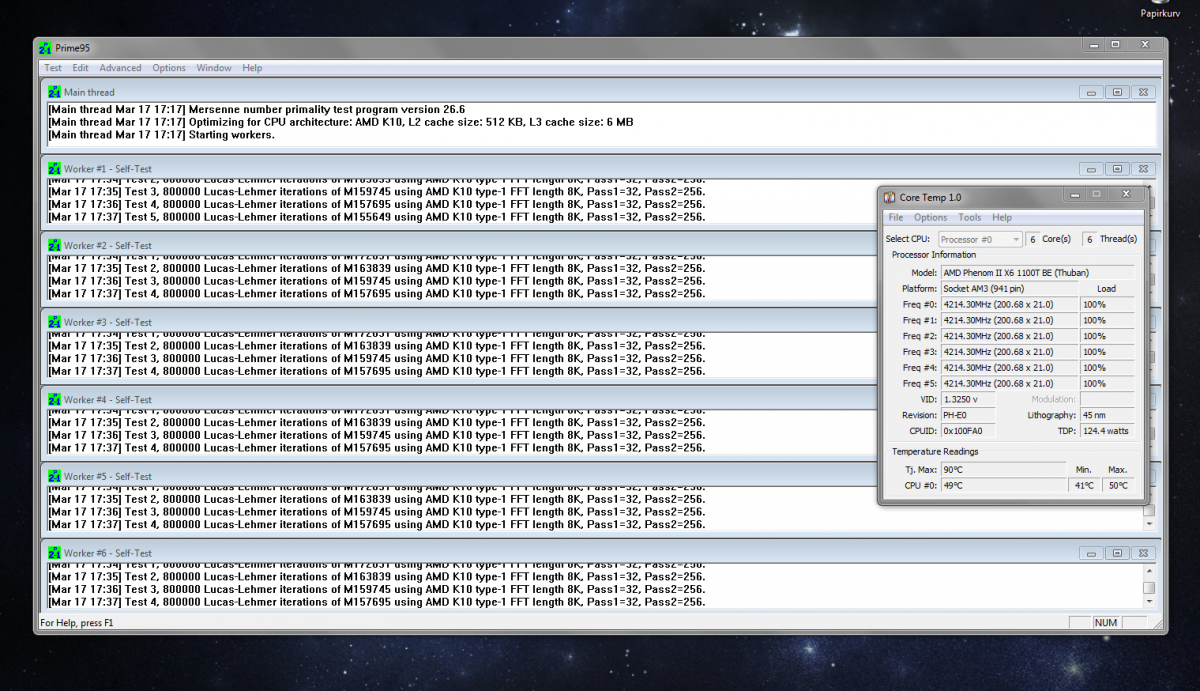
Task: Click the Revision value PH-E0
Action: [968, 415]
